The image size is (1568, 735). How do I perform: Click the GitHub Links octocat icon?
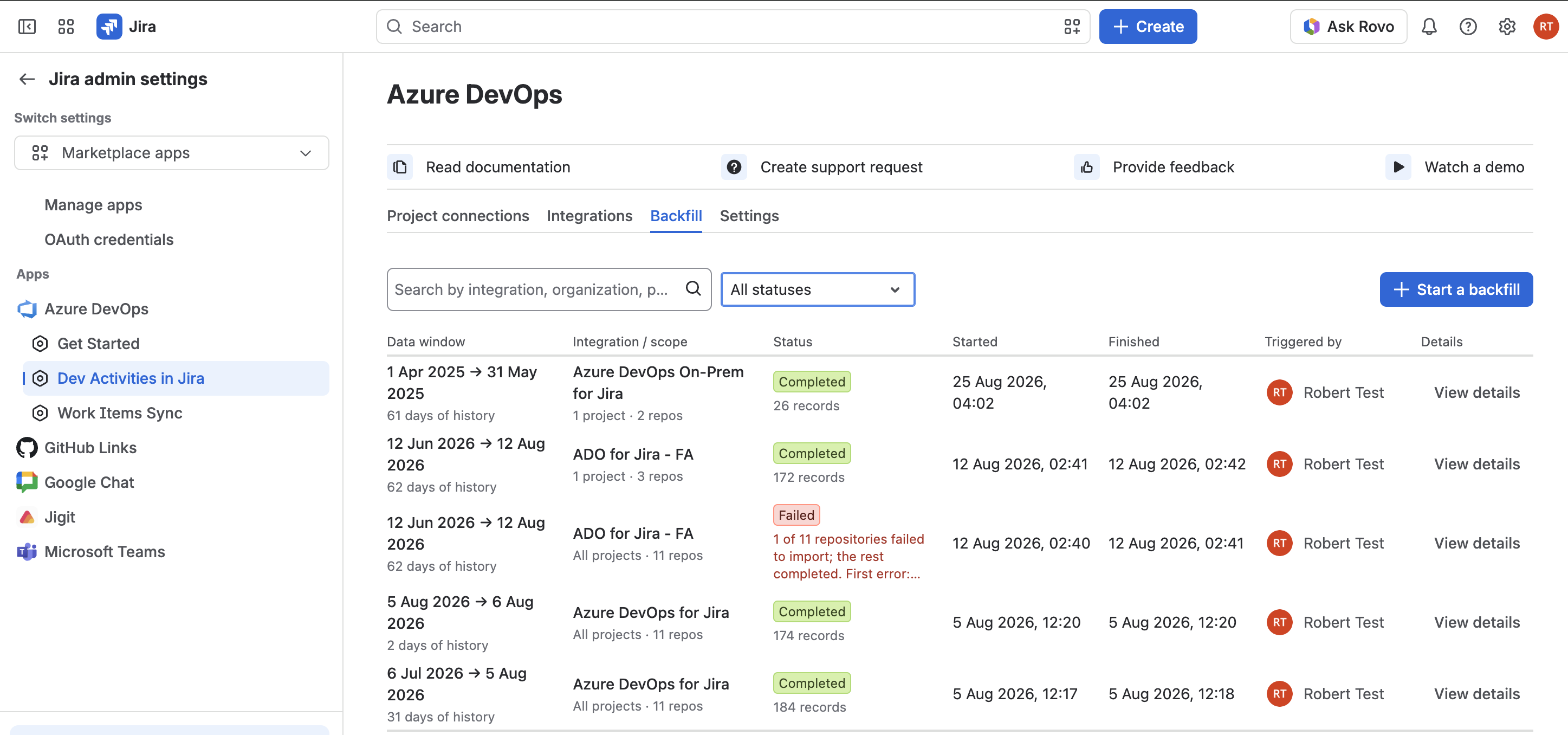(27, 448)
